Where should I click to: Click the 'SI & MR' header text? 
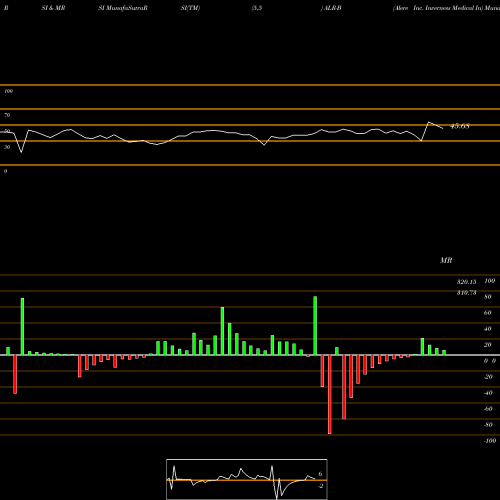pyautogui.click(x=53, y=8)
